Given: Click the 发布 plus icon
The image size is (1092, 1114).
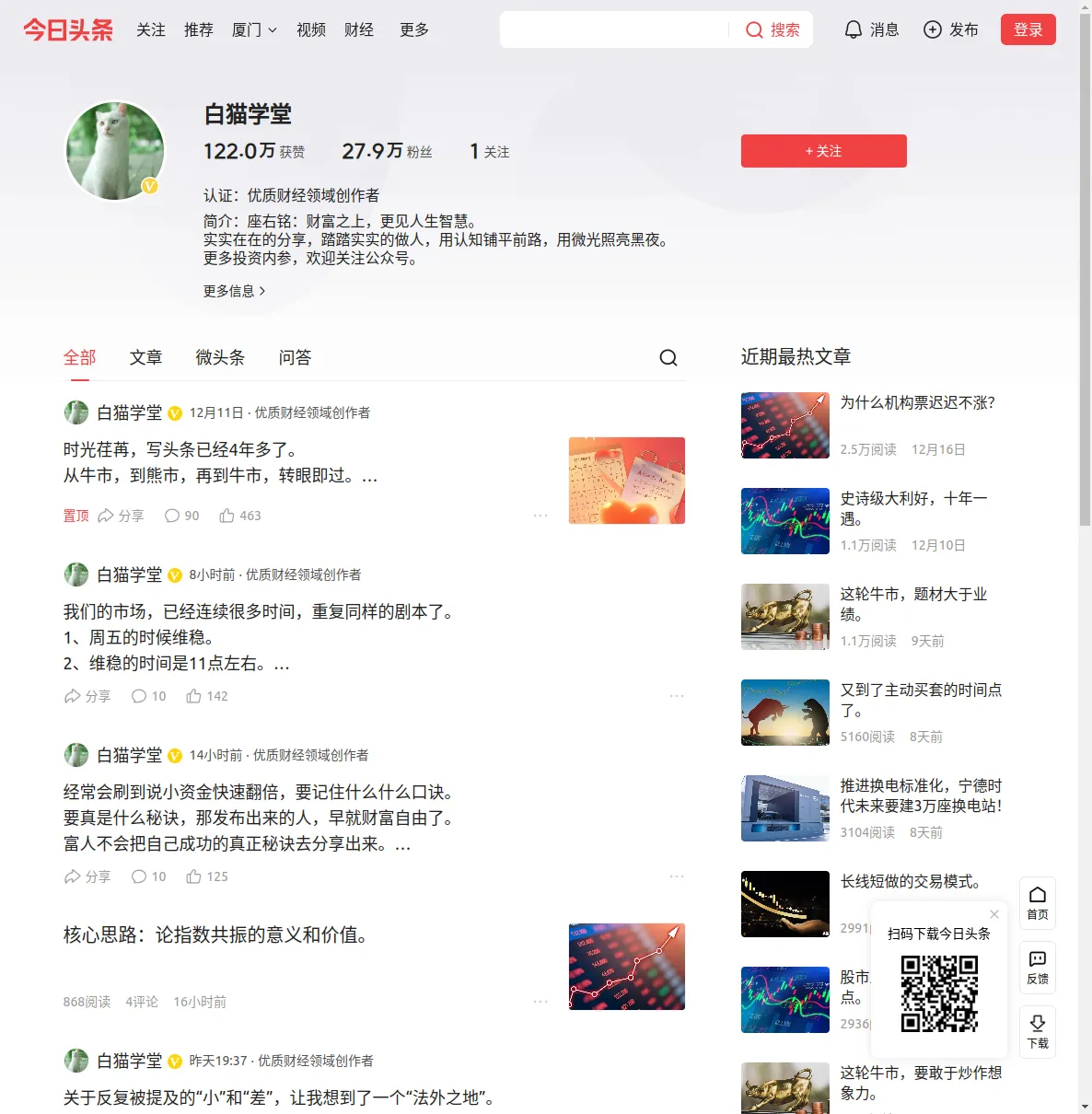Looking at the screenshot, I should 951,29.
